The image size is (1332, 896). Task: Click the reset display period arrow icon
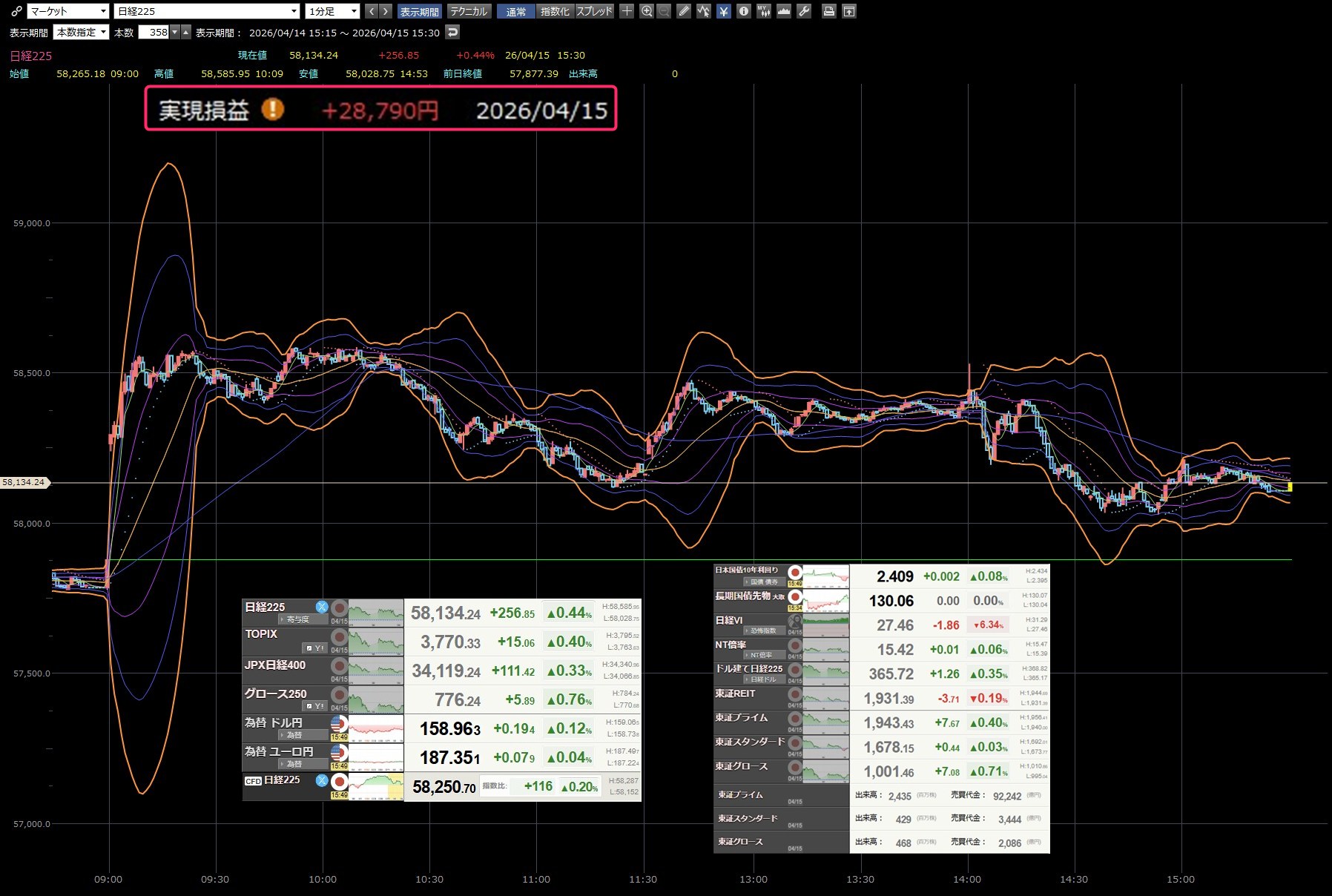click(452, 32)
